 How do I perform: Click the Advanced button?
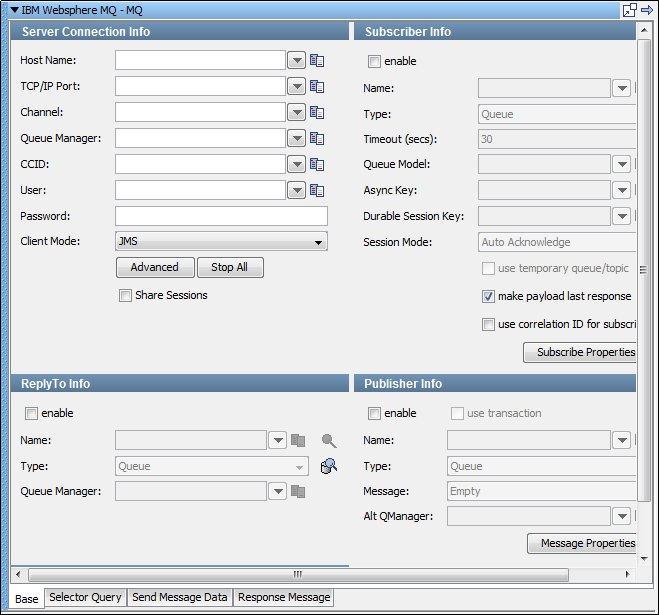click(x=155, y=267)
